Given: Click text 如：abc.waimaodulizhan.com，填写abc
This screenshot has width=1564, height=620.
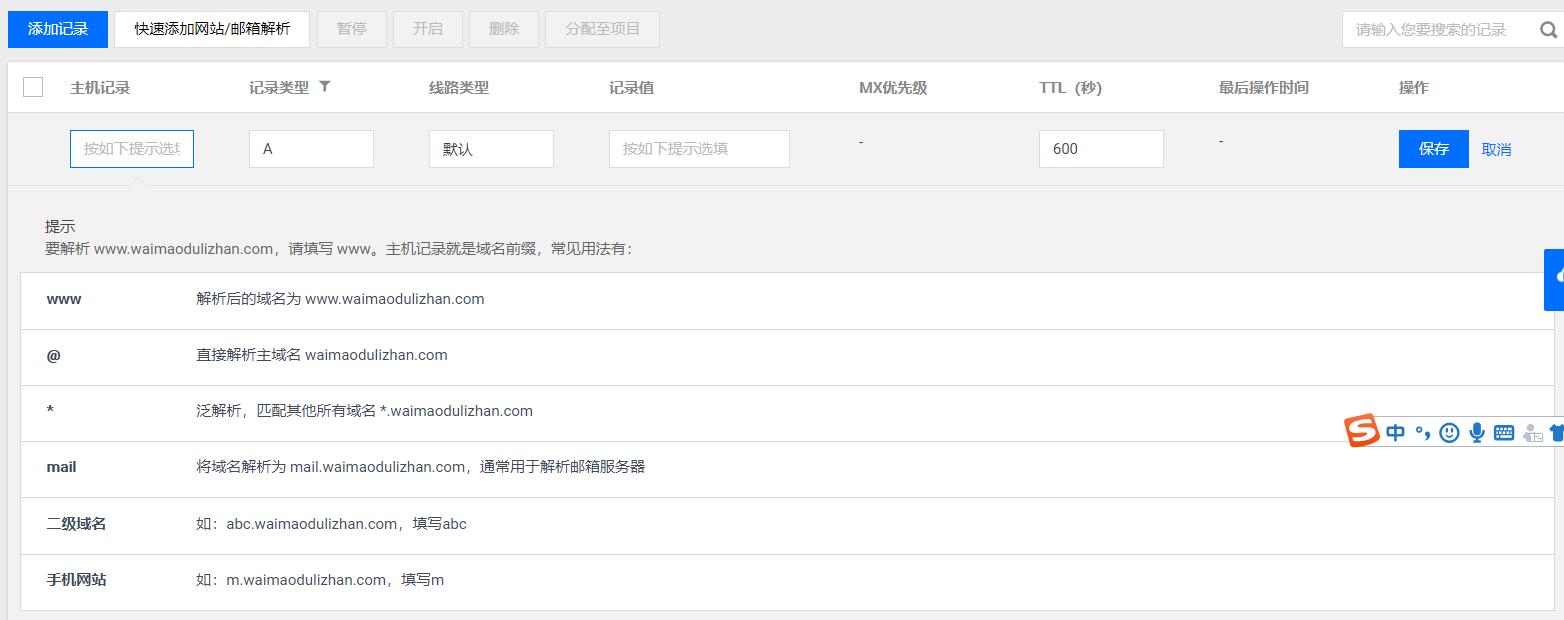Looking at the screenshot, I should click(x=331, y=523).
